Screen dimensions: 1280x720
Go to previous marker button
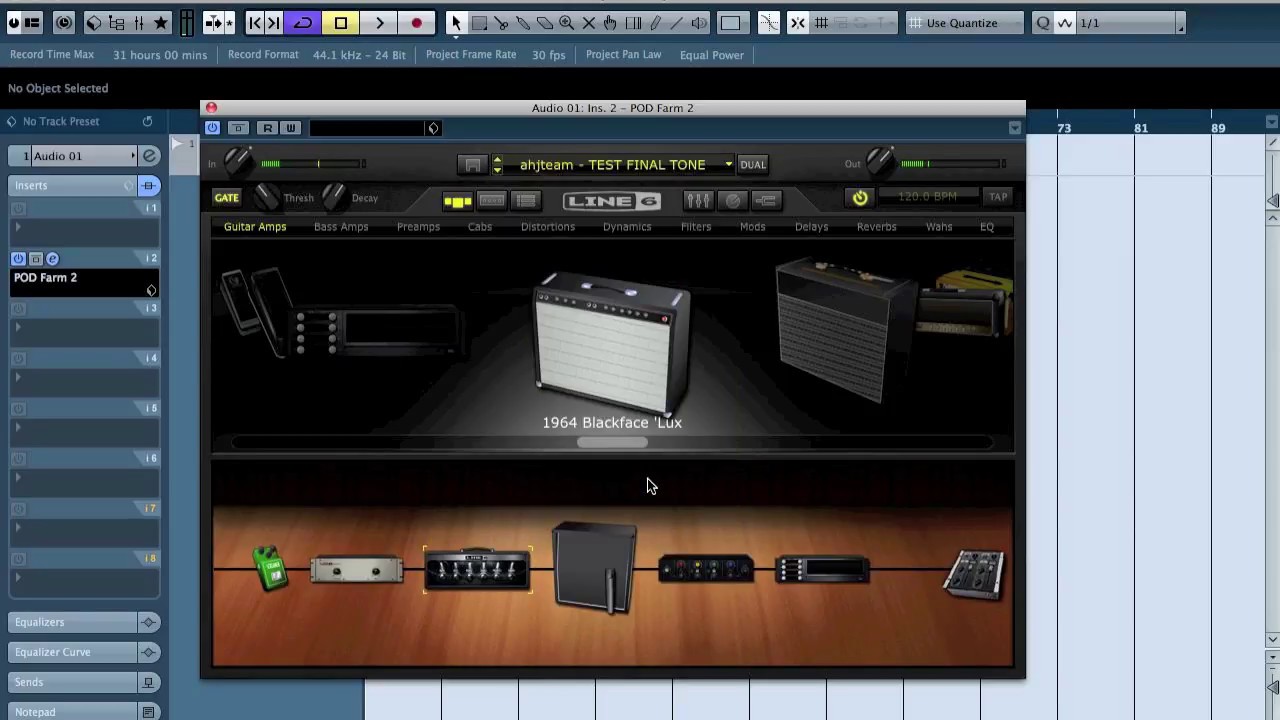(255, 23)
